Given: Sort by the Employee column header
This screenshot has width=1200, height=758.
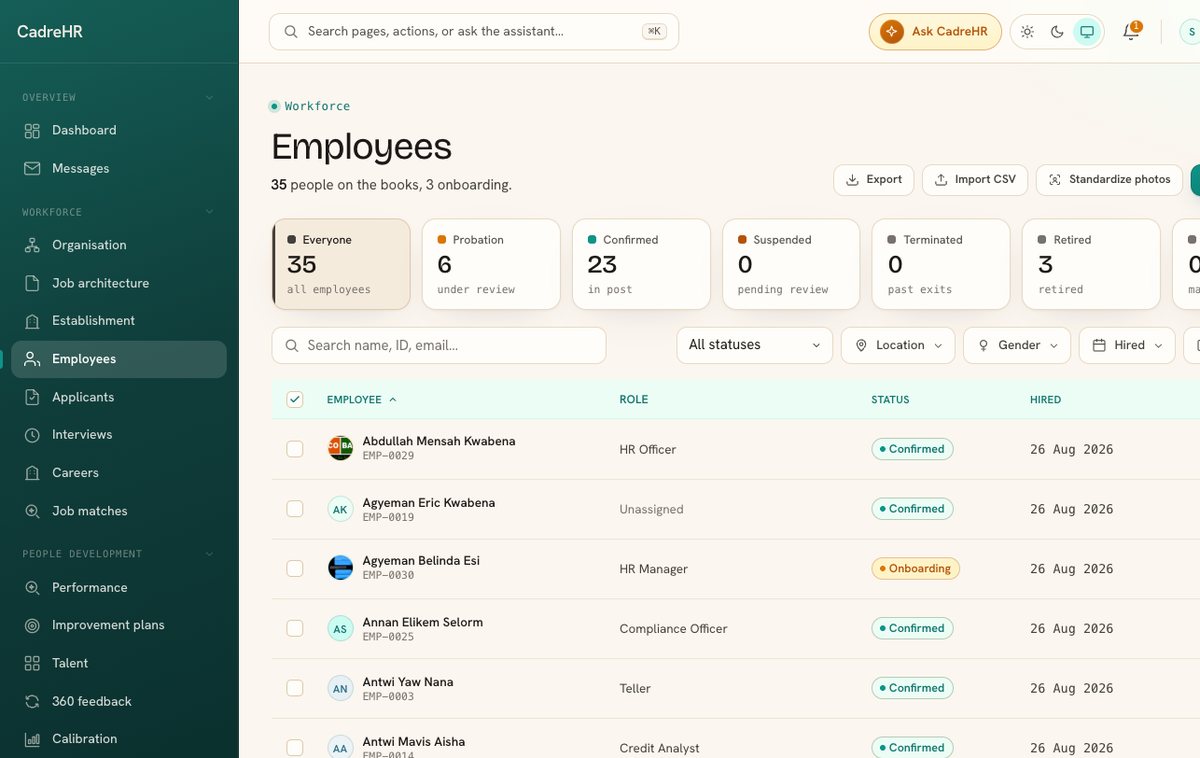Looking at the screenshot, I should [361, 399].
